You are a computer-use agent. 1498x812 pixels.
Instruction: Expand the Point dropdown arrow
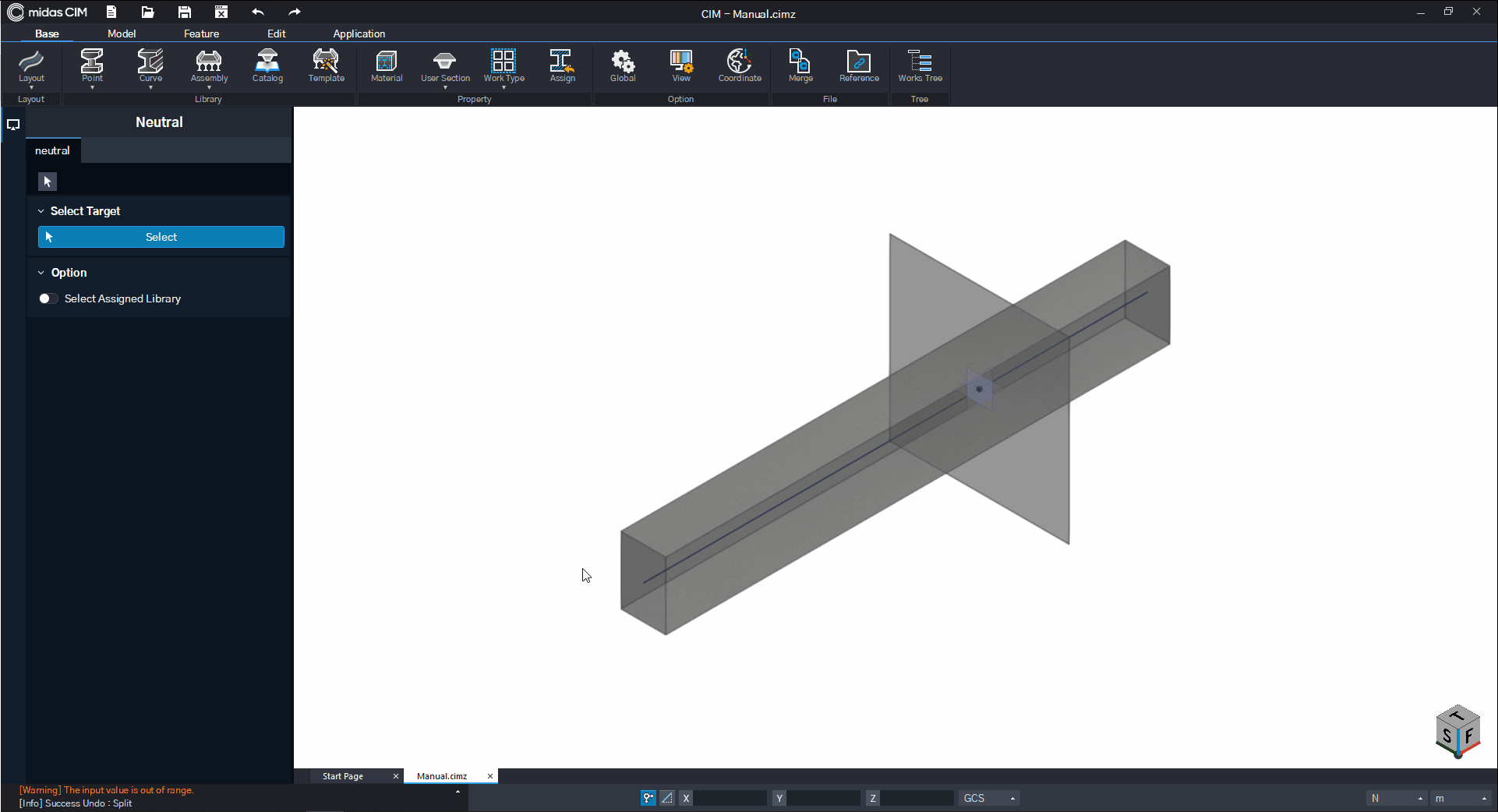tap(92, 88)
